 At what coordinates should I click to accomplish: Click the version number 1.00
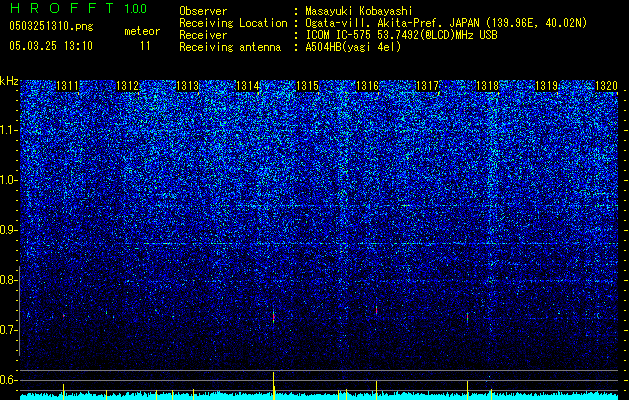(135, 8)
